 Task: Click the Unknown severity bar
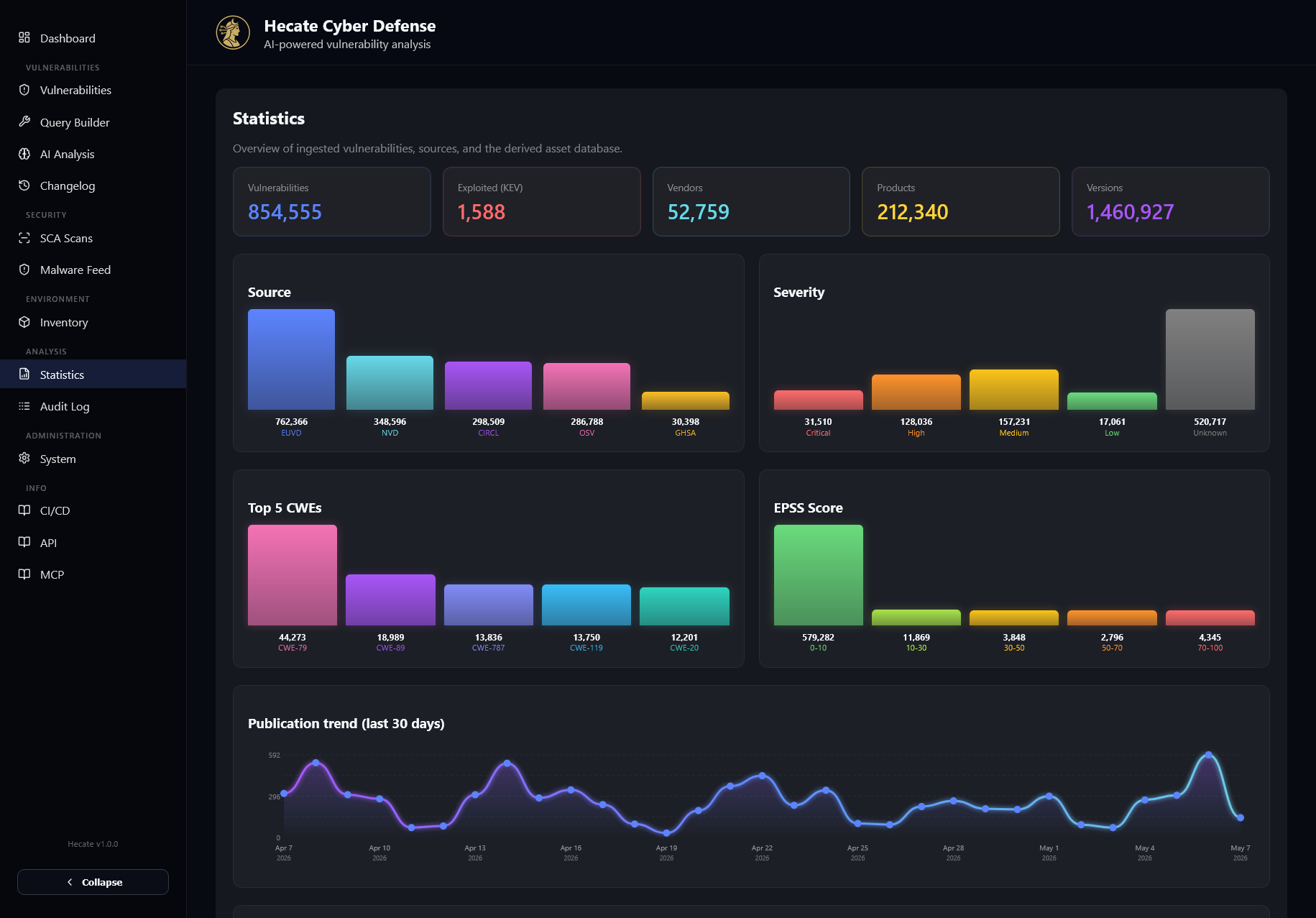click(1210, 359)
